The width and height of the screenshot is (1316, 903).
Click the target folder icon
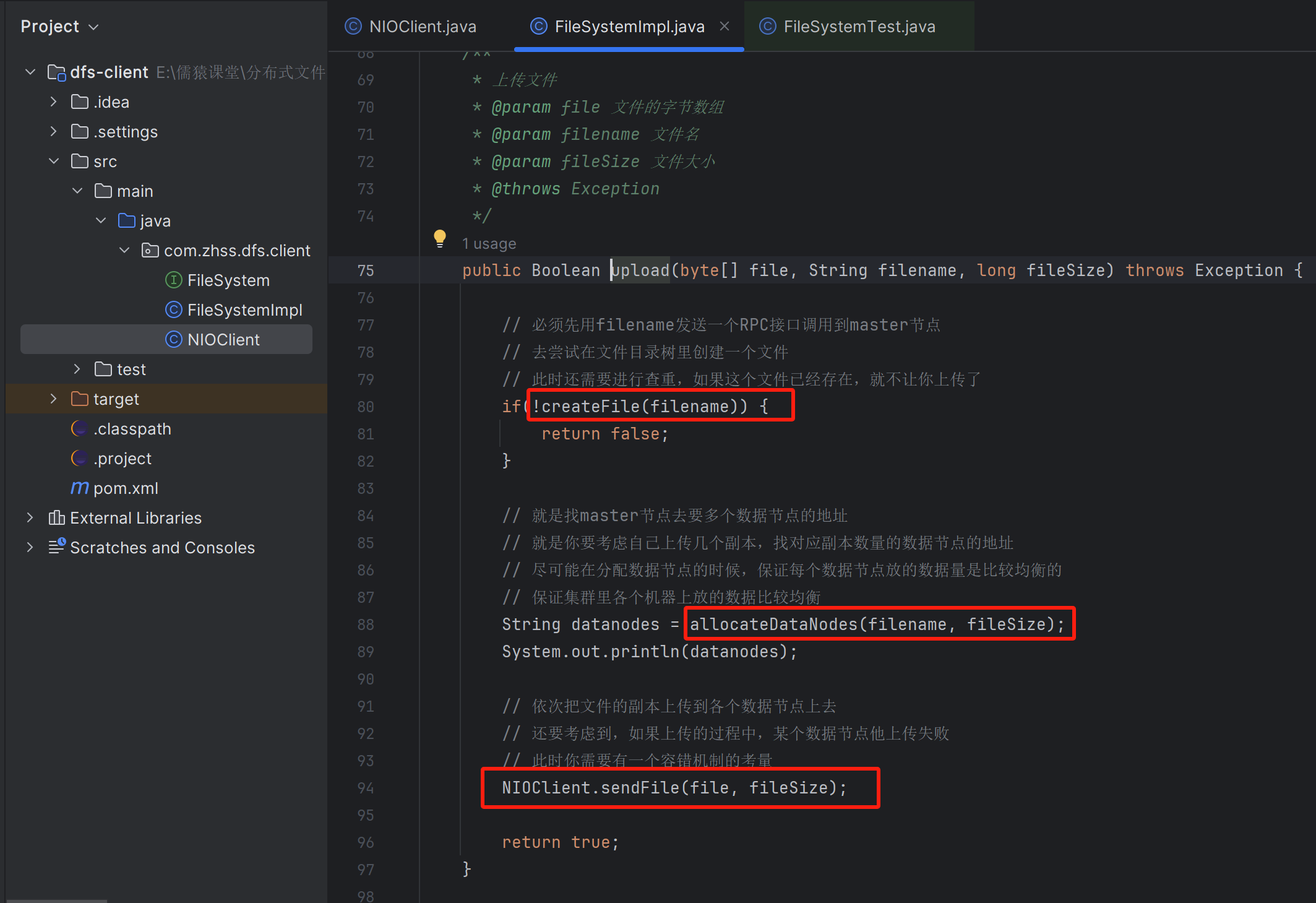(x=80, y=399)
